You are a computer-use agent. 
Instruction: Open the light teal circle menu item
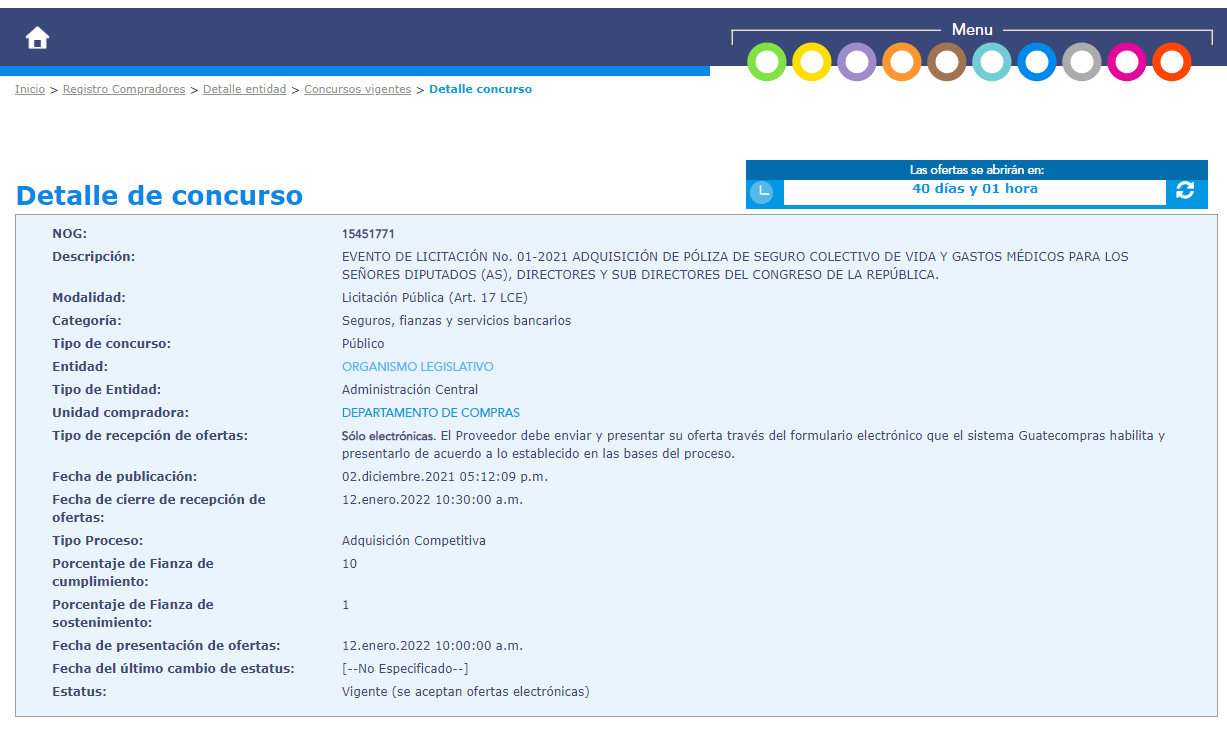[x=992, y=62]
